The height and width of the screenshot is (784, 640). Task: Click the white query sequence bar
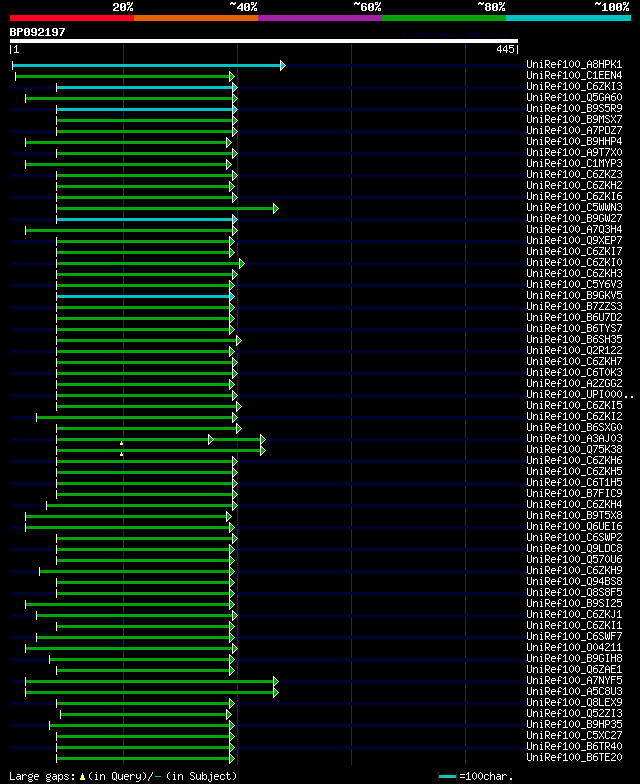pyautogui.click(x=264, y=41)
